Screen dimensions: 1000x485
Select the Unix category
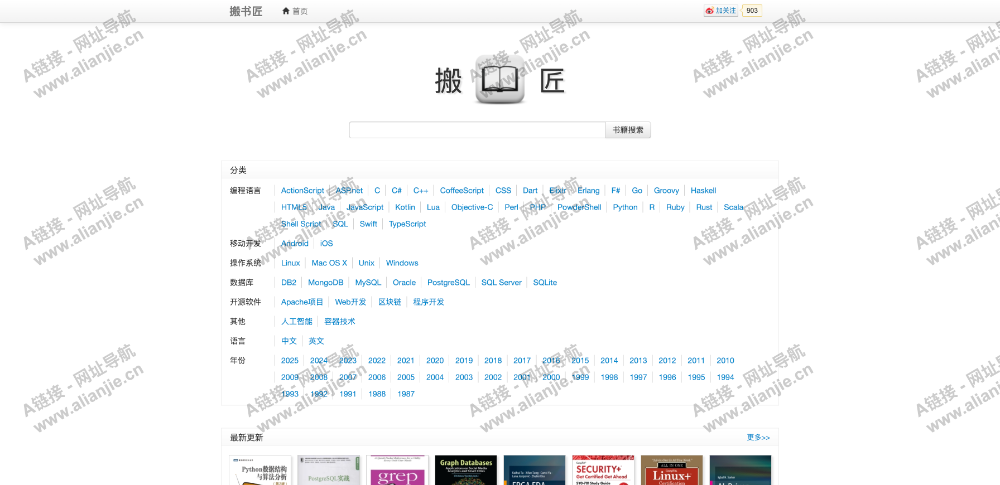coord(366,263)
